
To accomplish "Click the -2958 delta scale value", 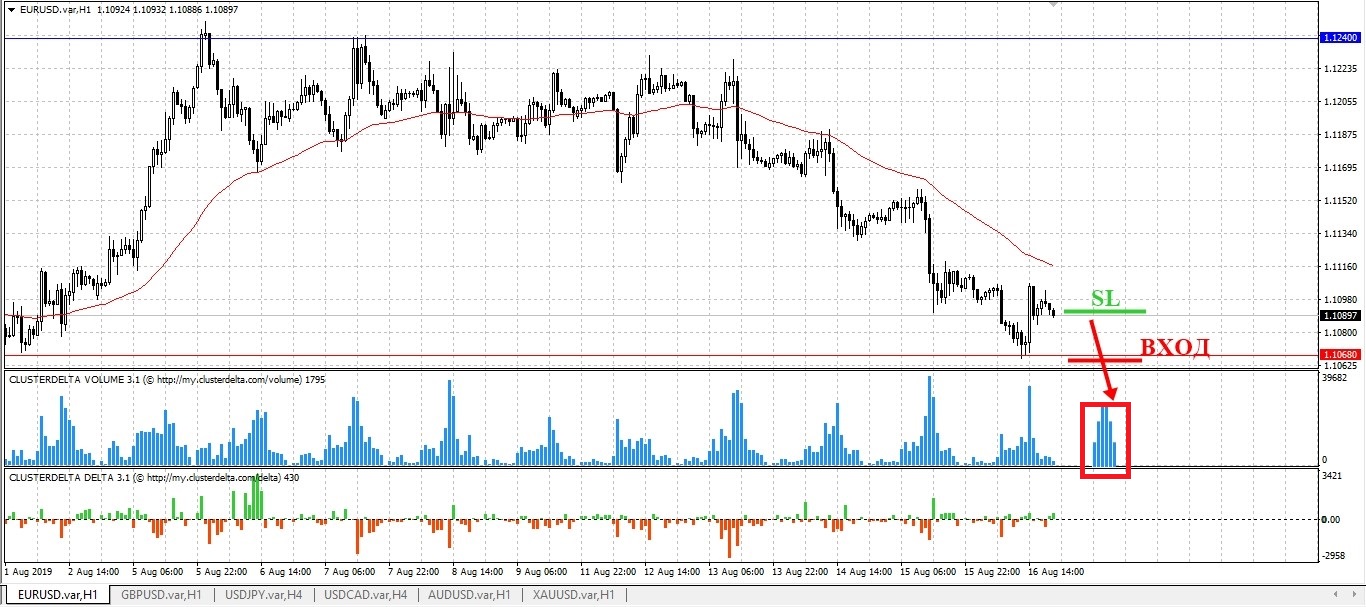I will click(1334, 555).
